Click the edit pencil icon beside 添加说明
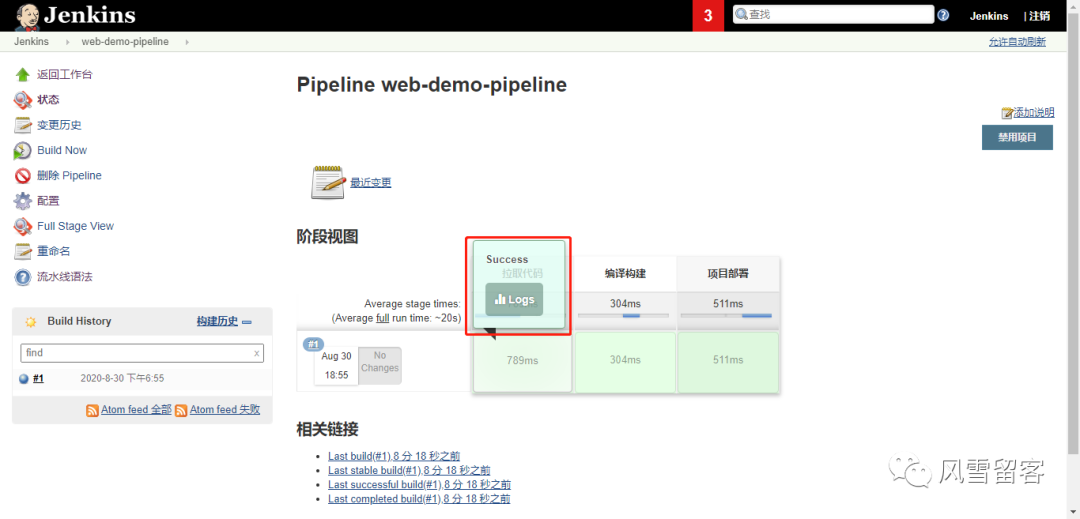The image size is (1080, 519). click(x=1007, y=113)
